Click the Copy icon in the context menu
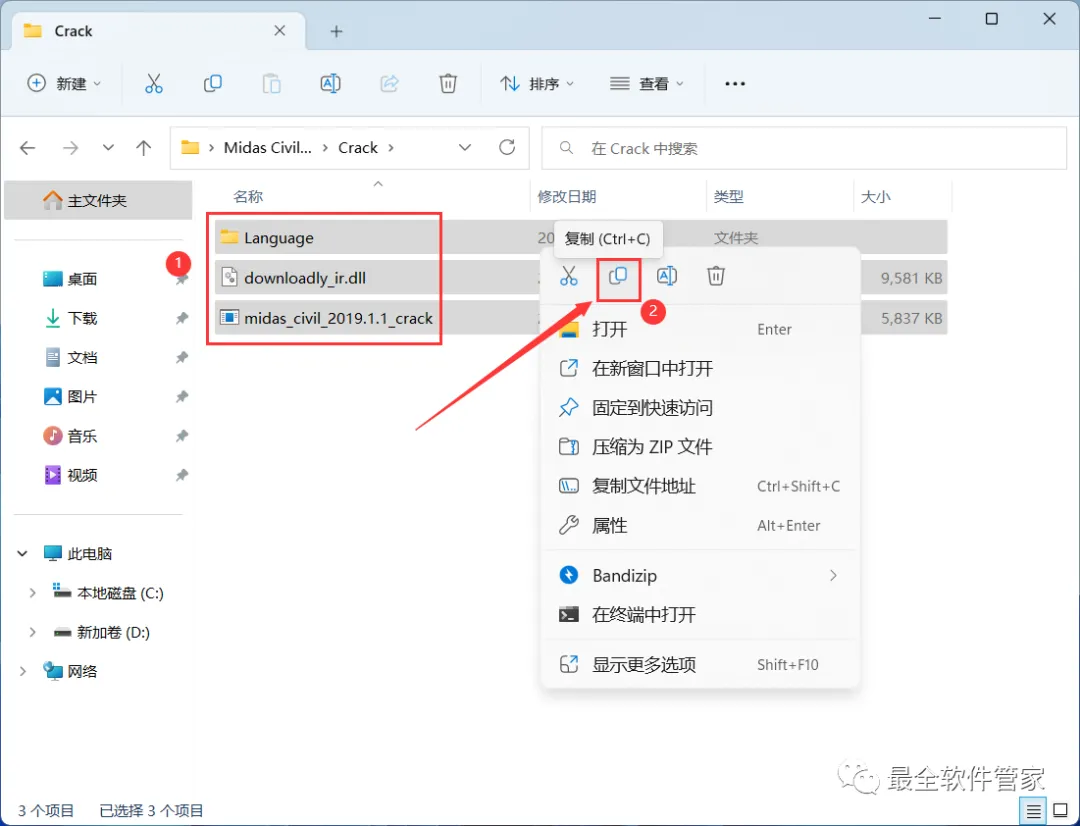 coord(618,276)
